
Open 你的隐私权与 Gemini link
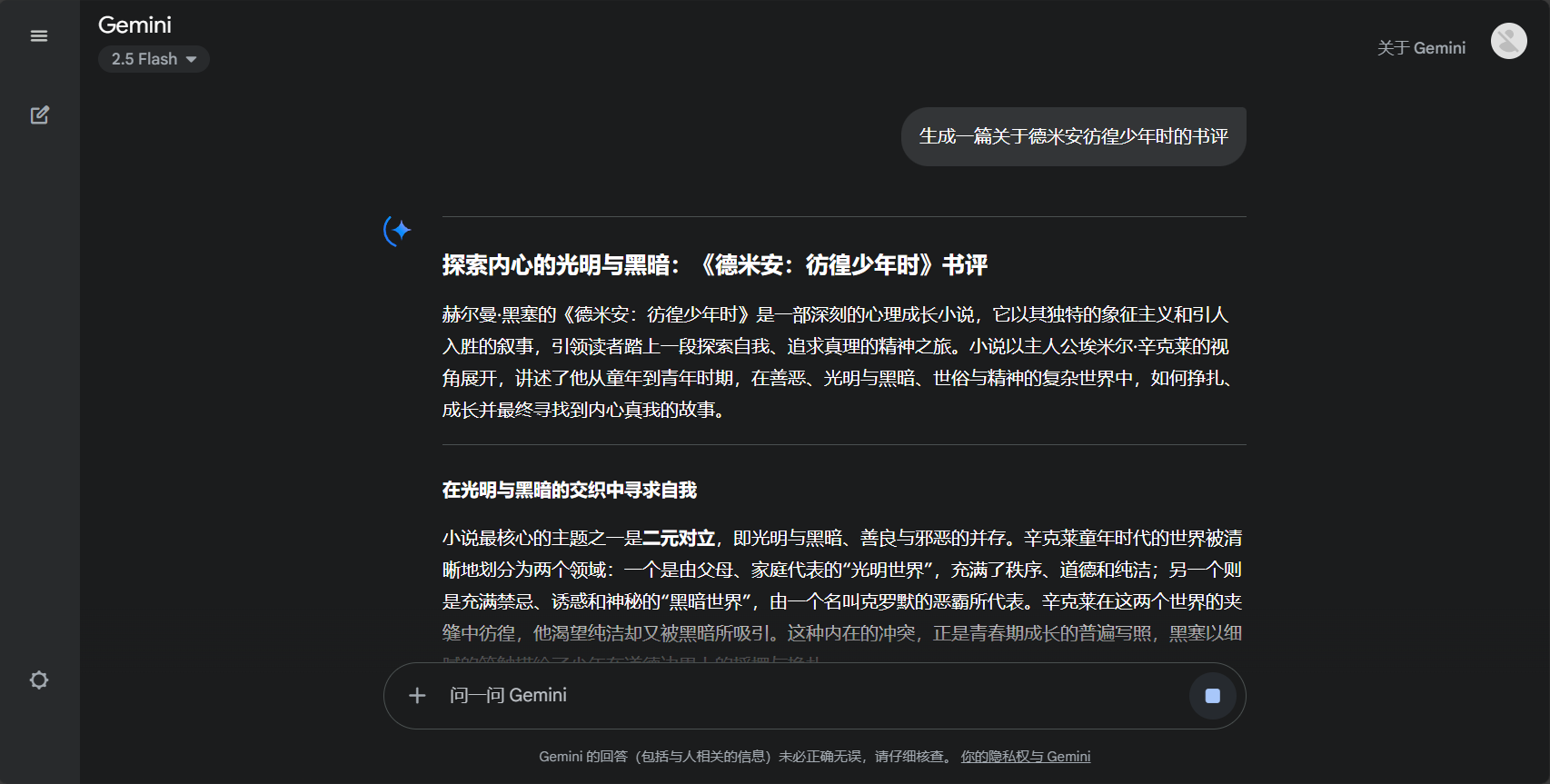1026,757
